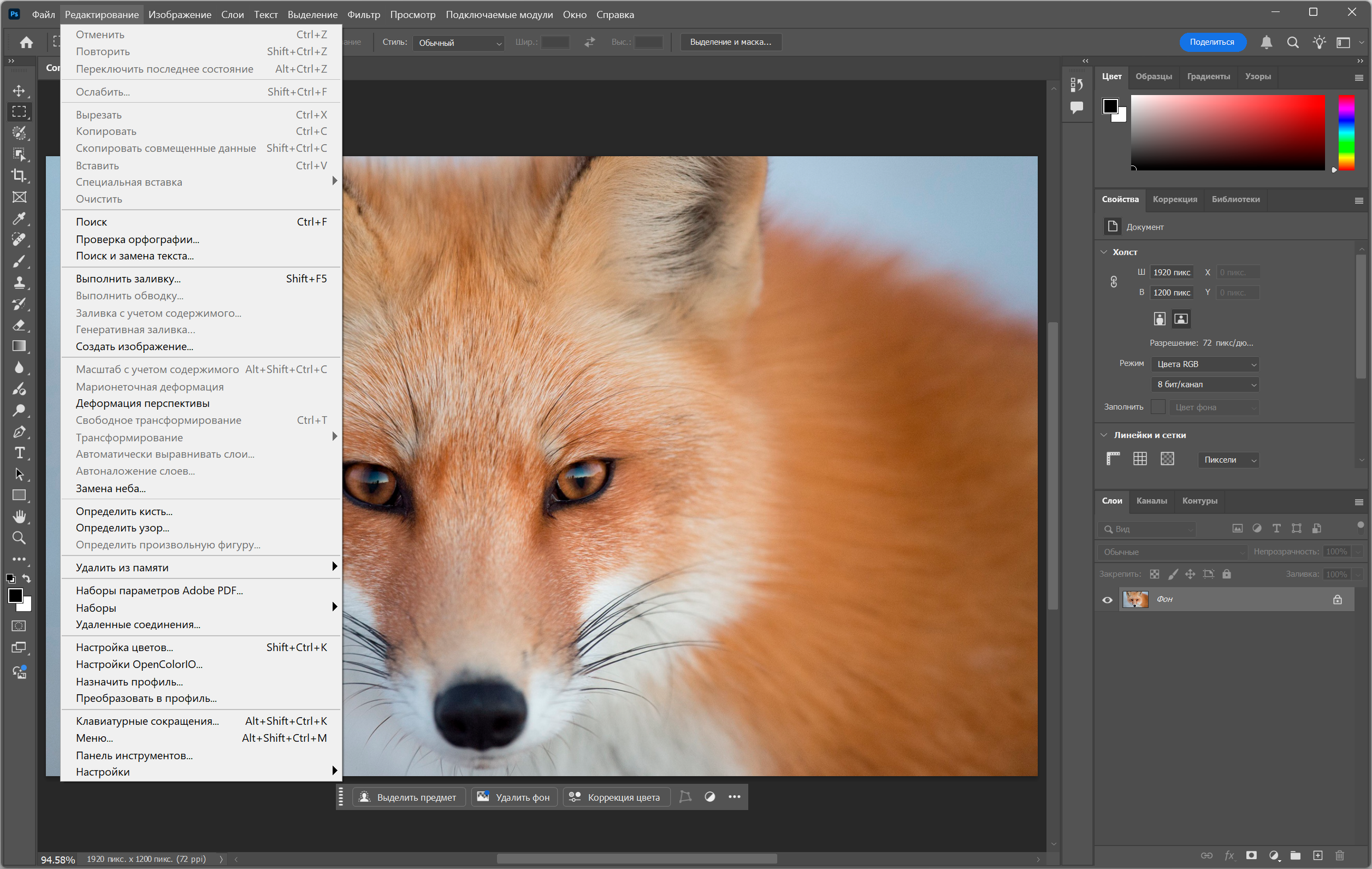Open the Стиль dropdown set to Обычный
1372x869 pixels.
click(x=459, y=43)
